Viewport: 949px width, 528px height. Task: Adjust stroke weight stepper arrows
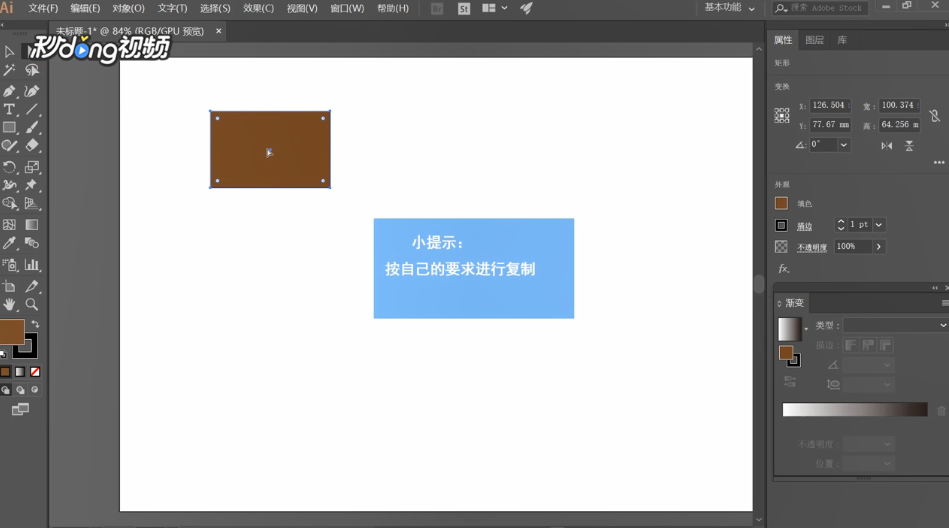point(841,225)
